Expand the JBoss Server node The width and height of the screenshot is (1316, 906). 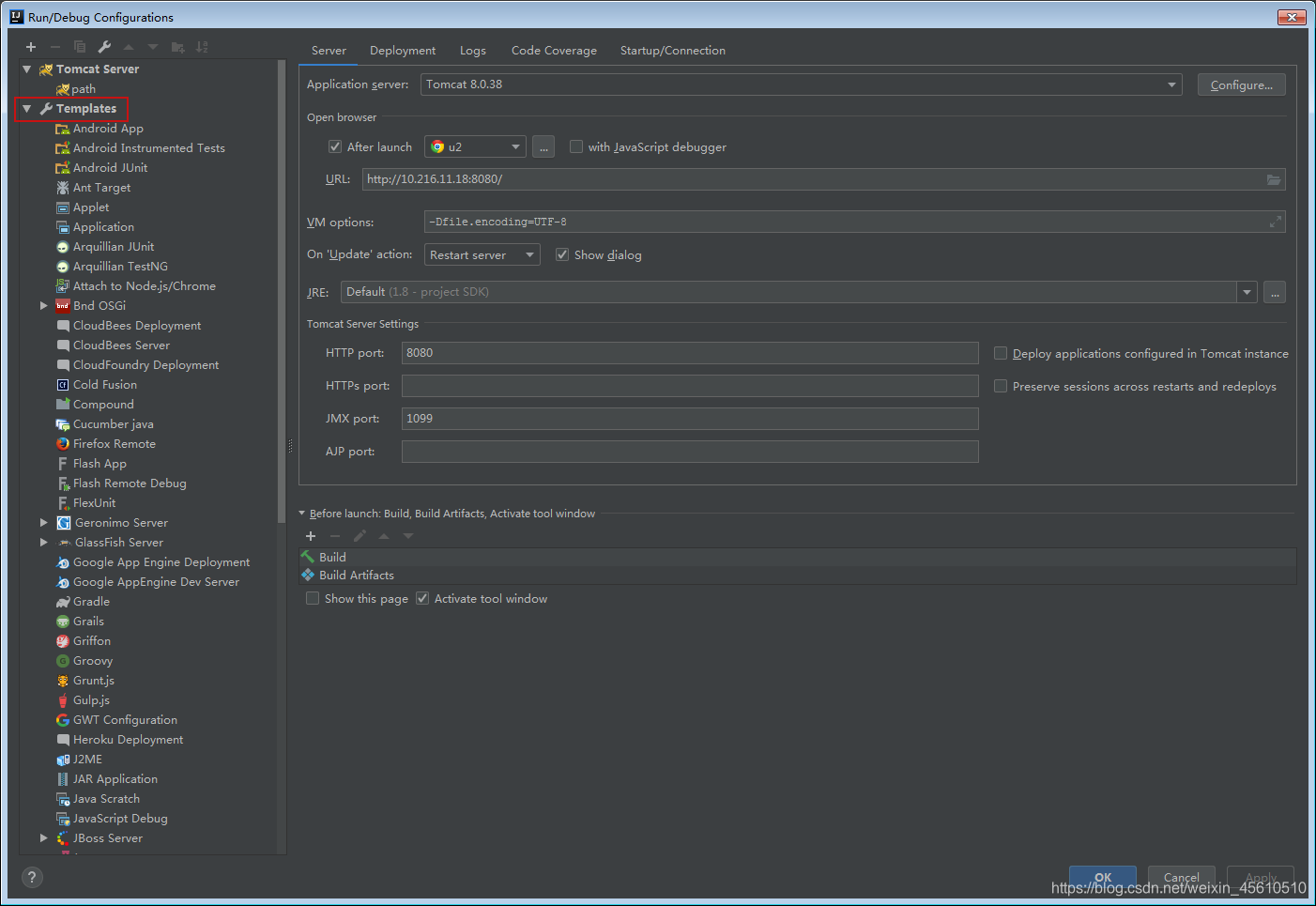click(x=43, y=838)
